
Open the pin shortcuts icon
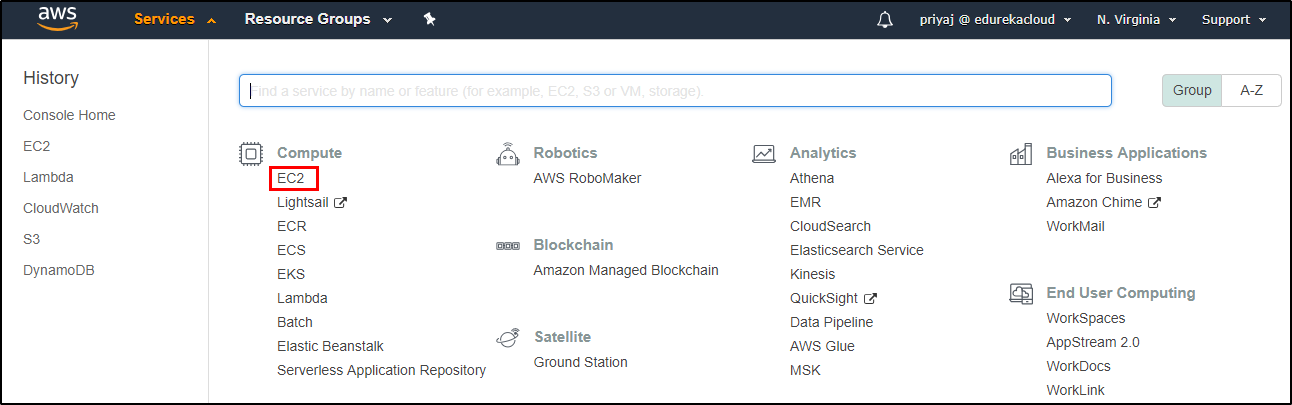pos(430,19)
